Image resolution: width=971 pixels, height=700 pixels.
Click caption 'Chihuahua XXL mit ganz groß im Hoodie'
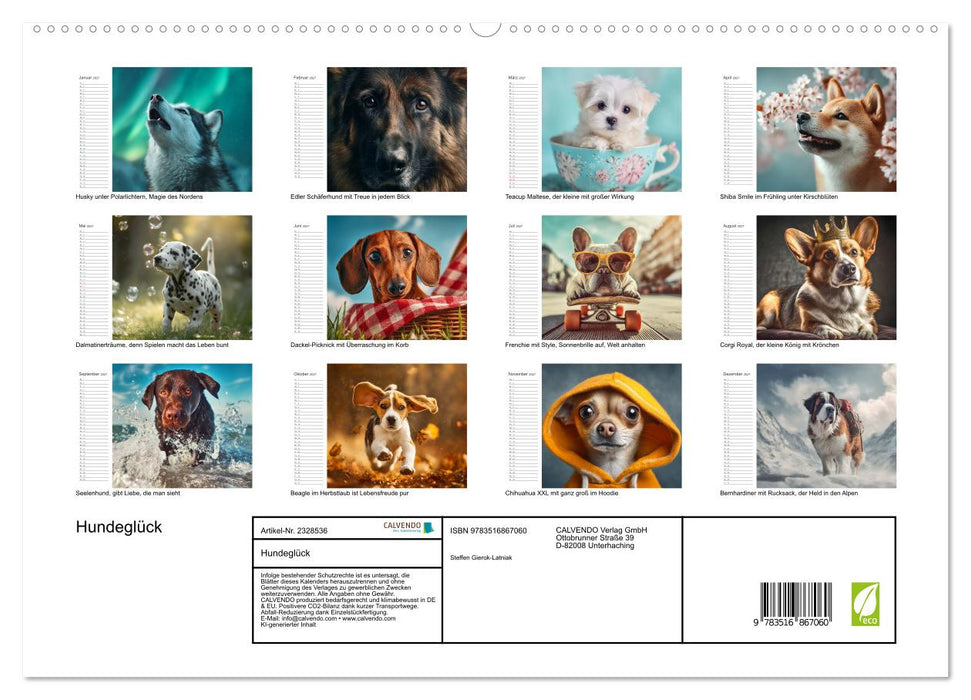pos(562,493)
